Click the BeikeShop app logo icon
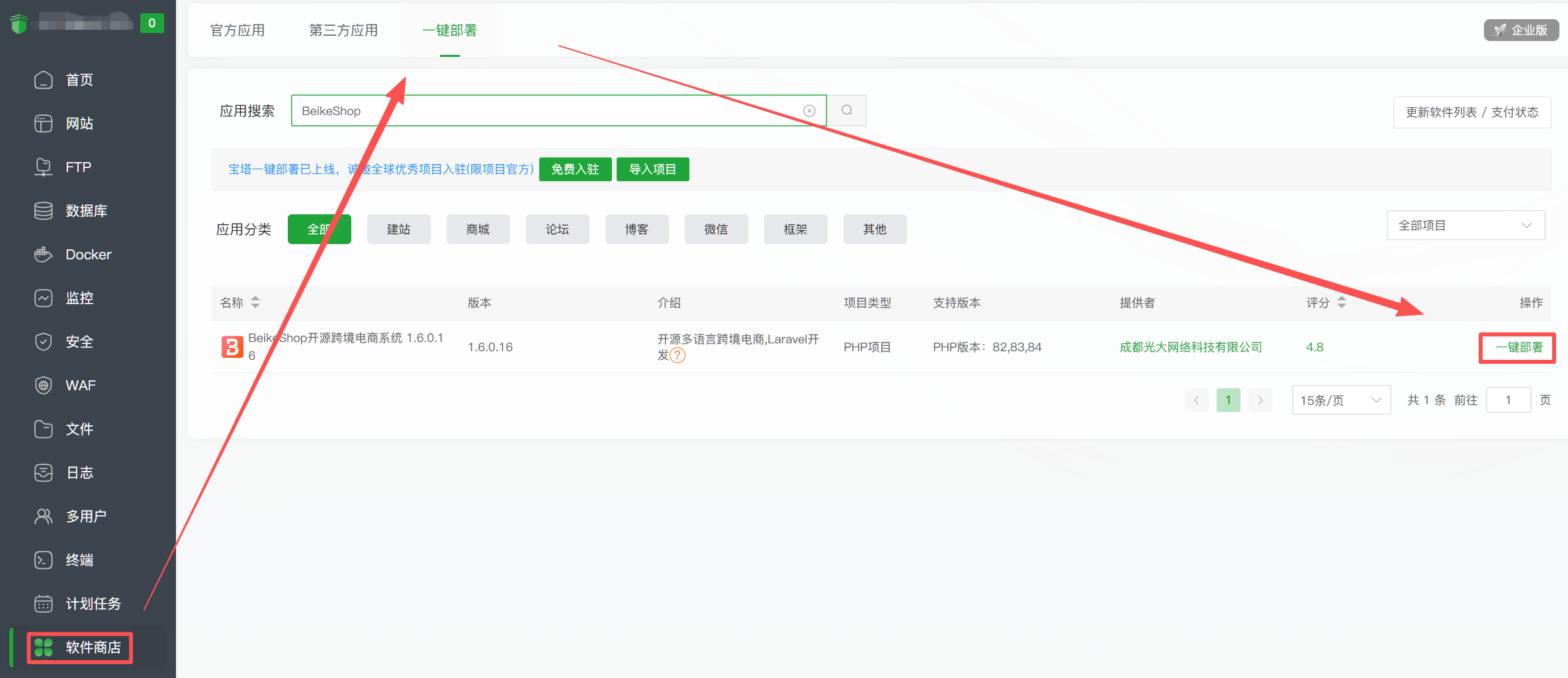This screenshot has height=678, width=1568. coord(232,347)
